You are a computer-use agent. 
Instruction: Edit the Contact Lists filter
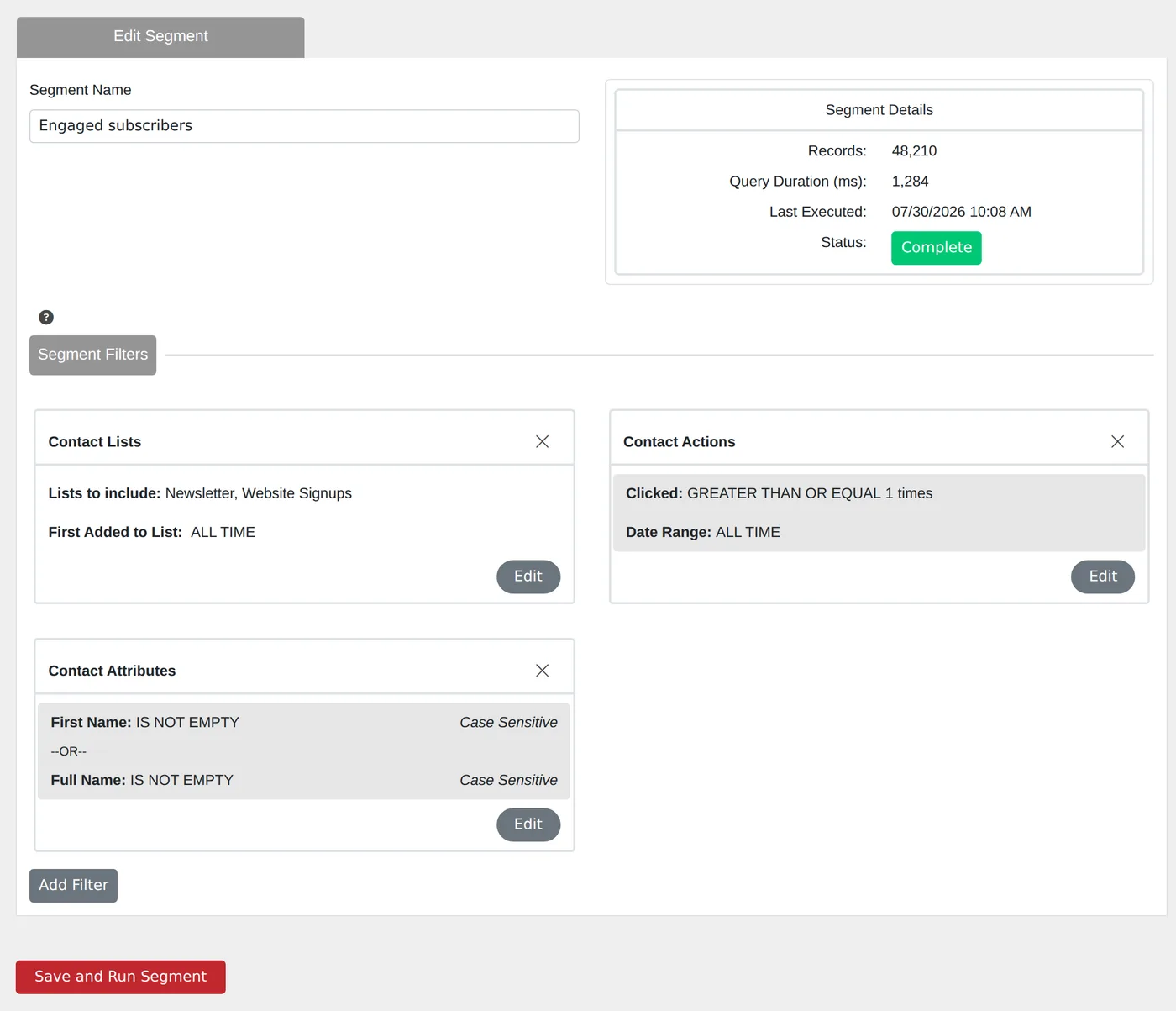(528, 577)
